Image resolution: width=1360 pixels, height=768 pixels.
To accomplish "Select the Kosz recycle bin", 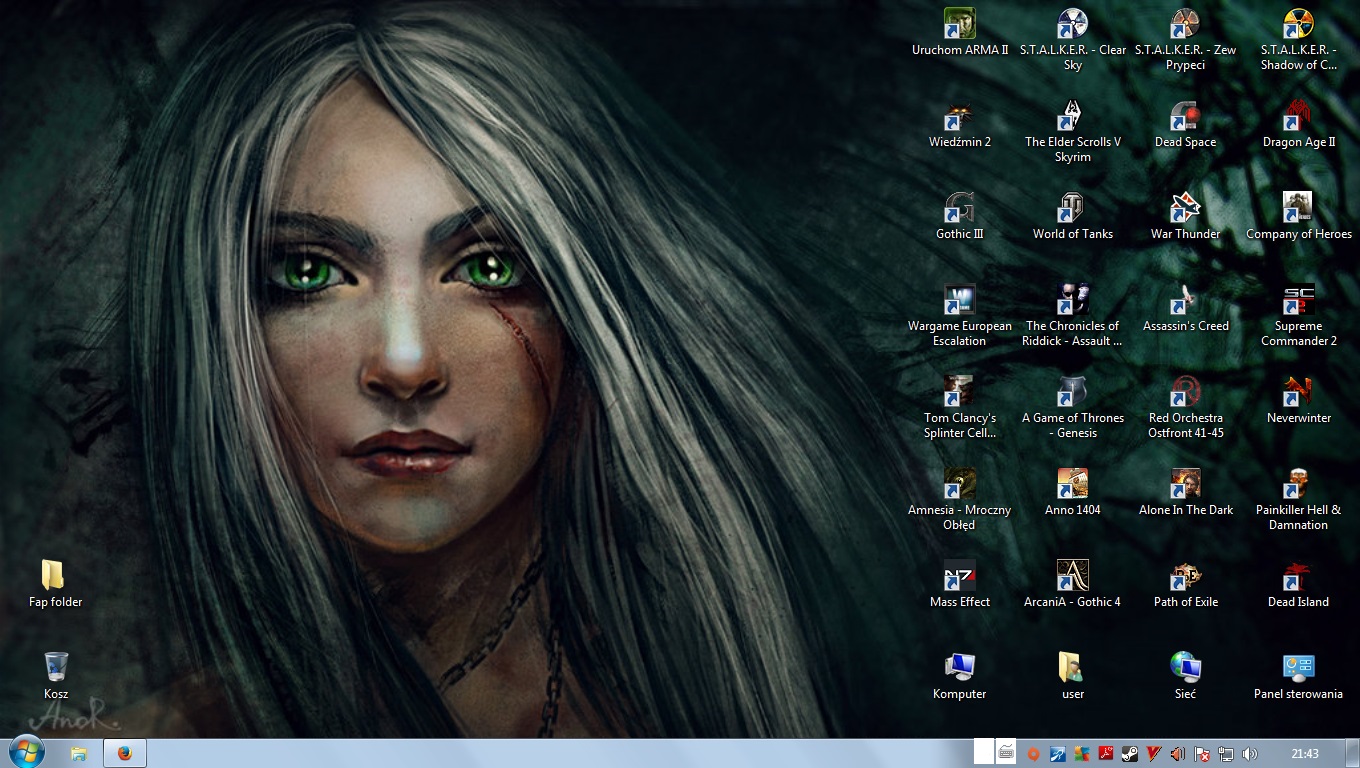I will pyautogui.click(x=56, y=677).
